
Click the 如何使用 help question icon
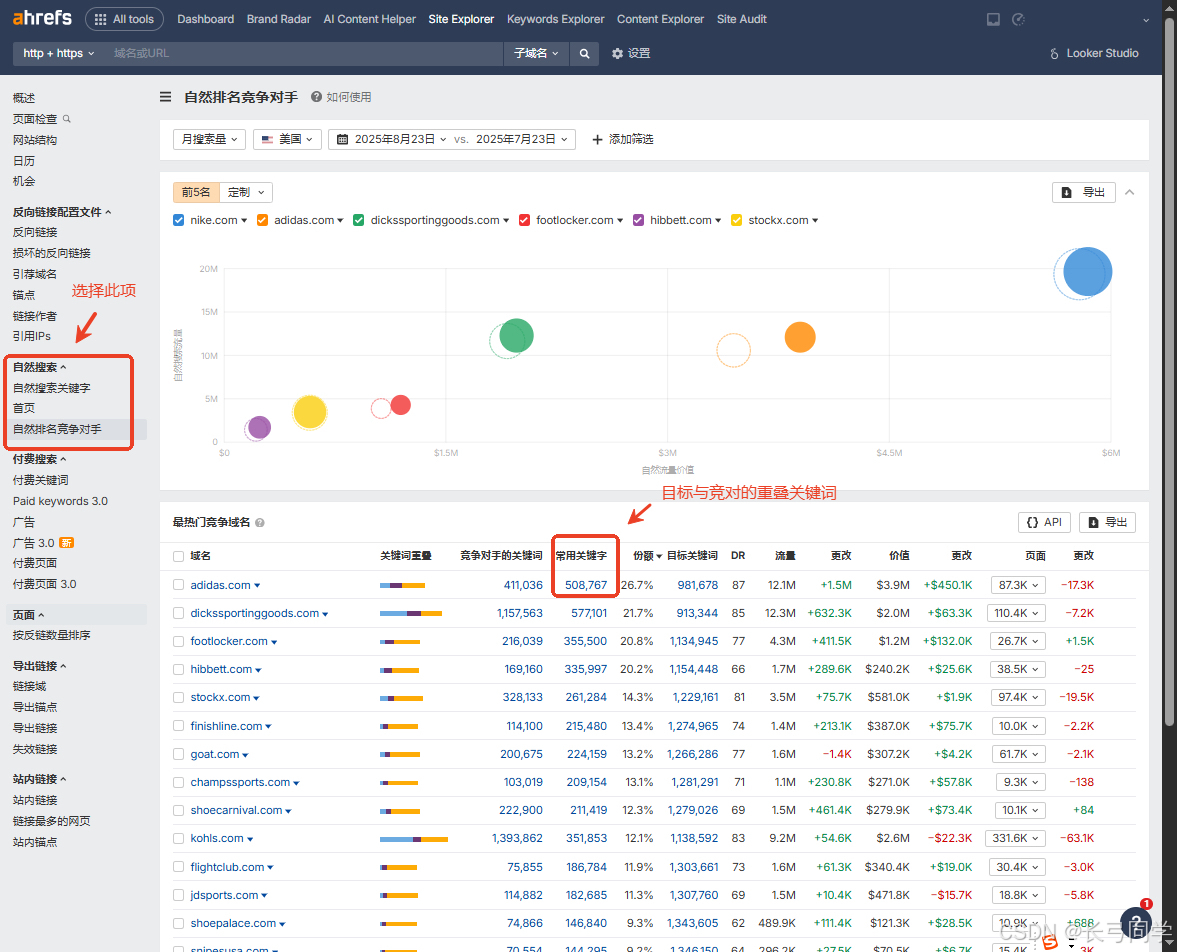pos(316,97)
